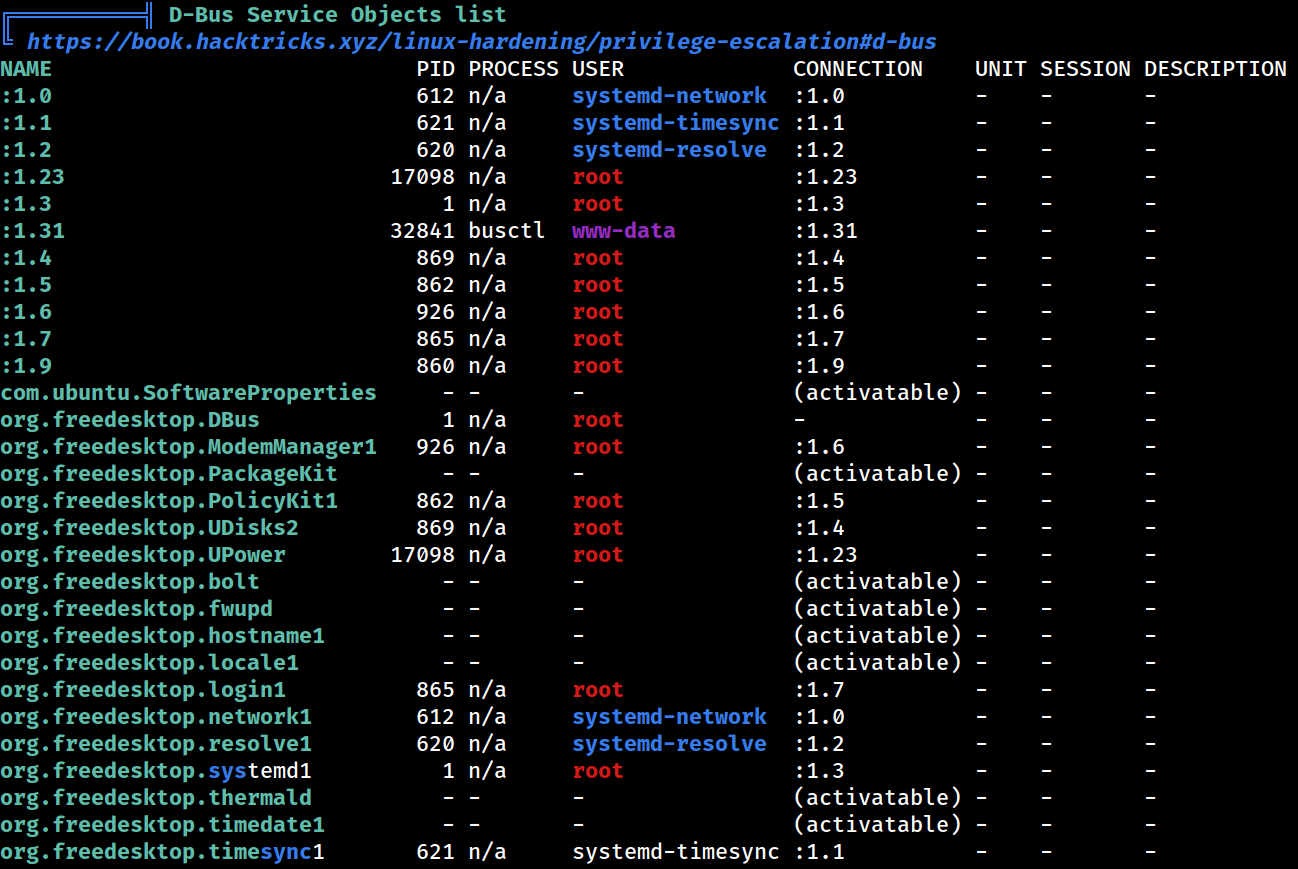
Task: Select org.freedesktop.bolt service name
Action: coord(130,582)
